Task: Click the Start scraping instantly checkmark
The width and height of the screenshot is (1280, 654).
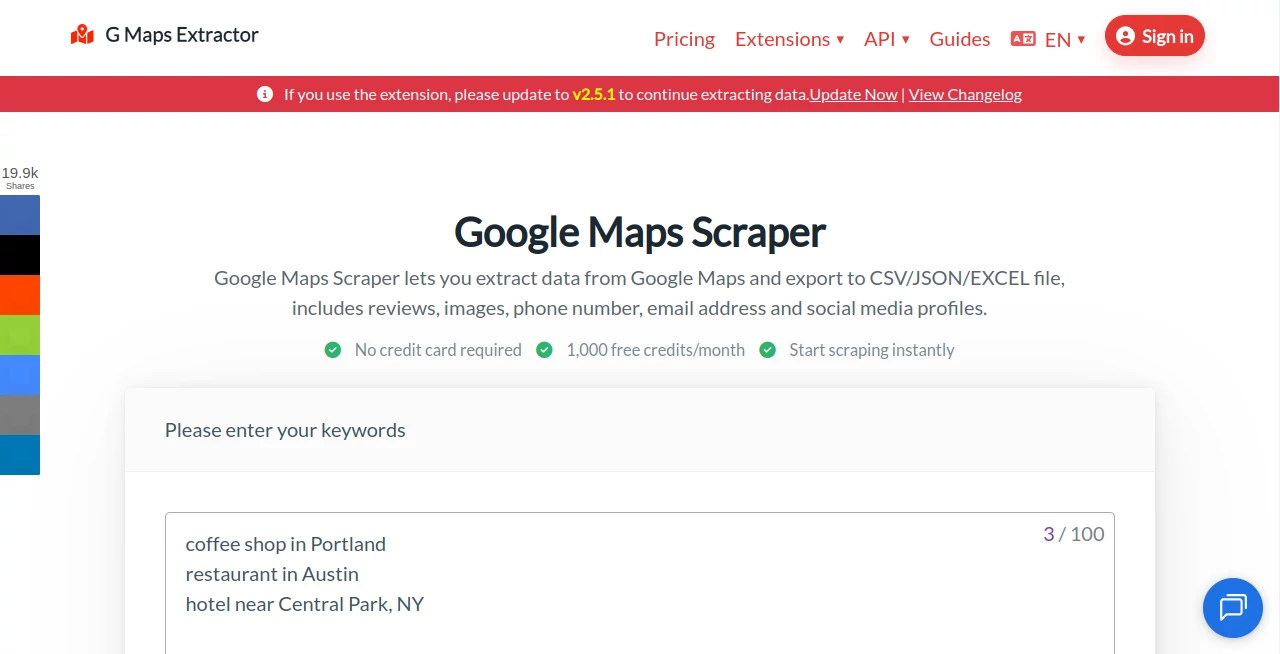Action: (x=768, y=350)
